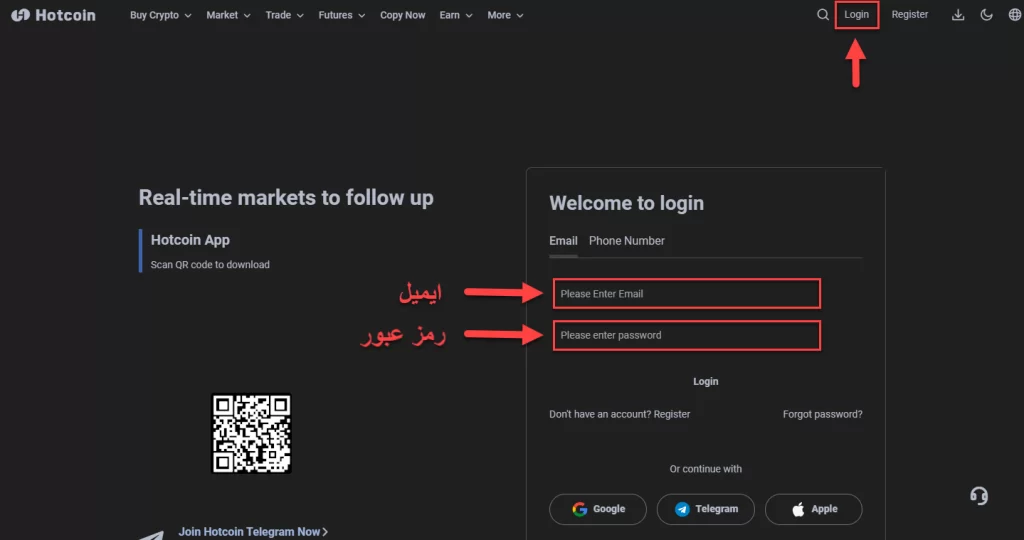This screenshot has height=540, width=1024.
Task: Open the download app icon
Action: 957,14
